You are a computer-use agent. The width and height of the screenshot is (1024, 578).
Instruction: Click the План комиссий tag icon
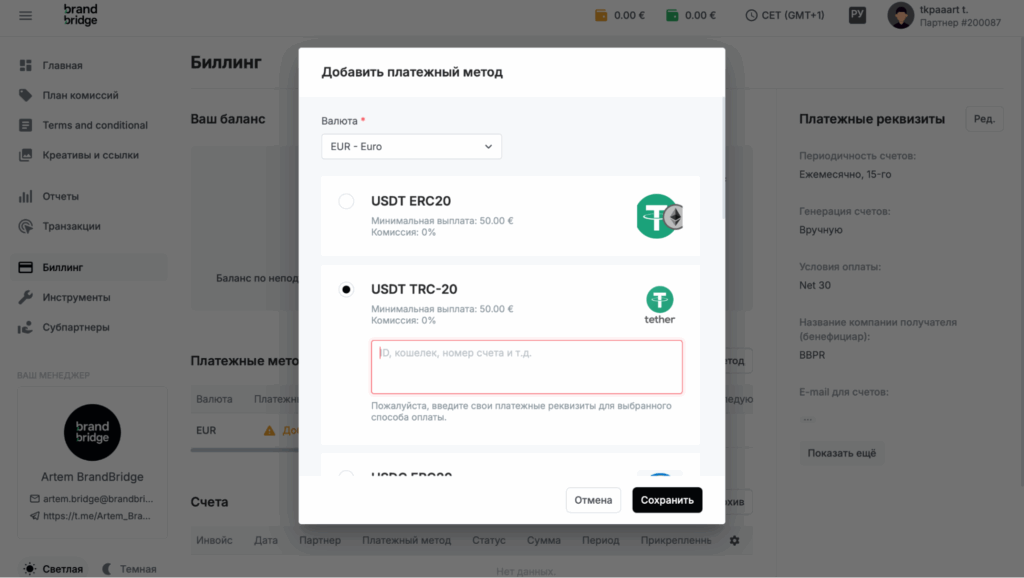(x=25, y=95)
